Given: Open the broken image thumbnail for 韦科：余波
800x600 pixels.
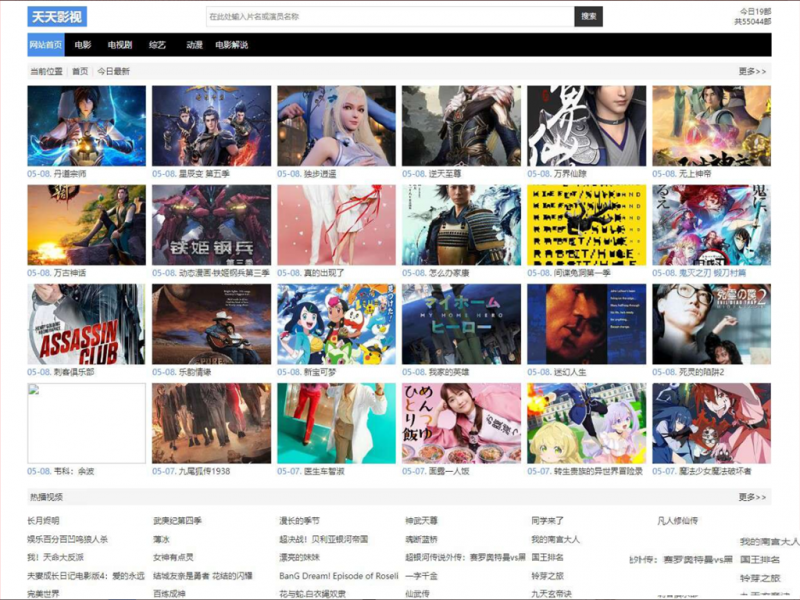Looking at the screenshot, I should (86, 423).
